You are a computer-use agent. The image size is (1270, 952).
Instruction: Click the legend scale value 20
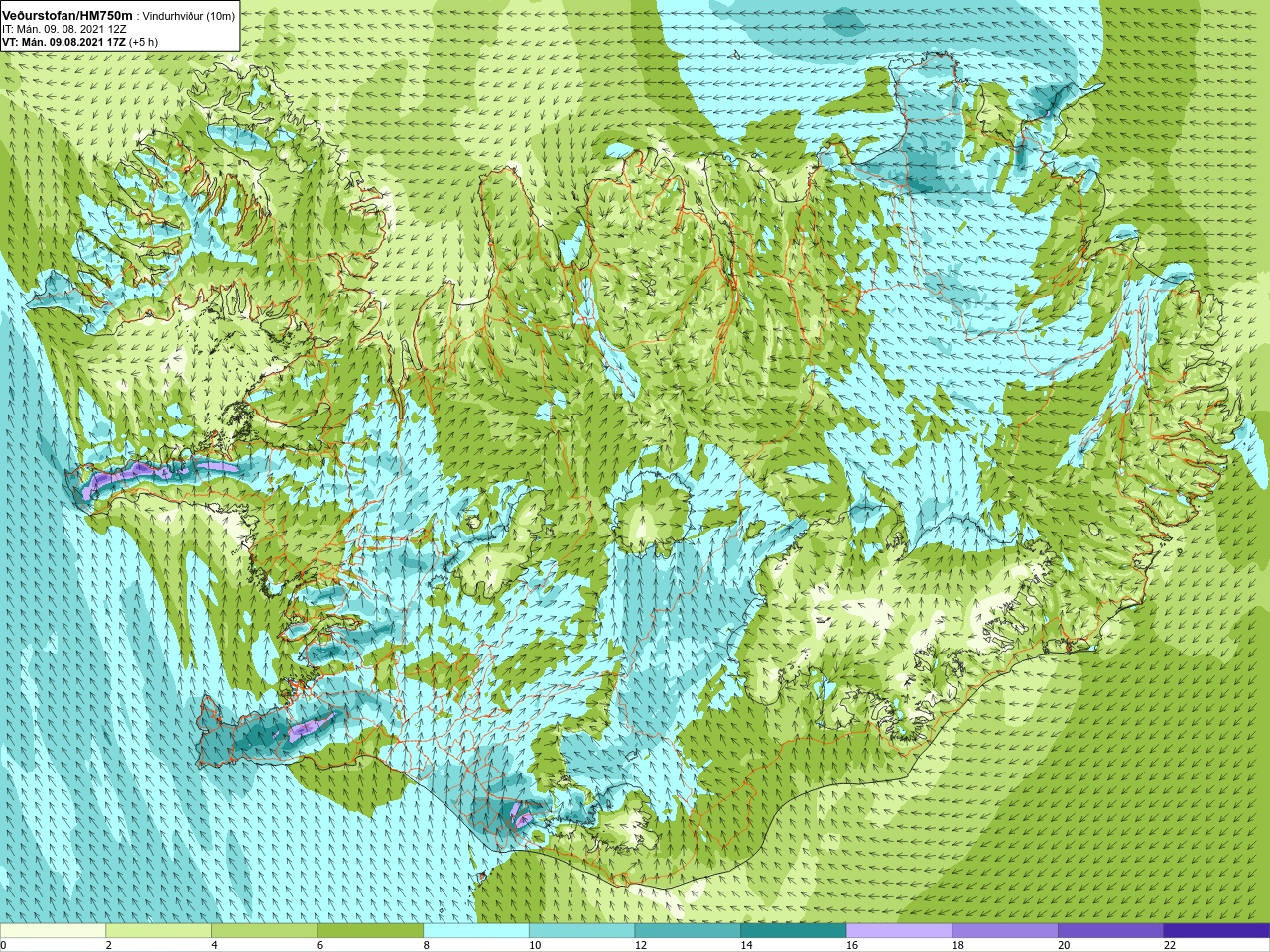pyautogui.click(x=1064, y=945)
